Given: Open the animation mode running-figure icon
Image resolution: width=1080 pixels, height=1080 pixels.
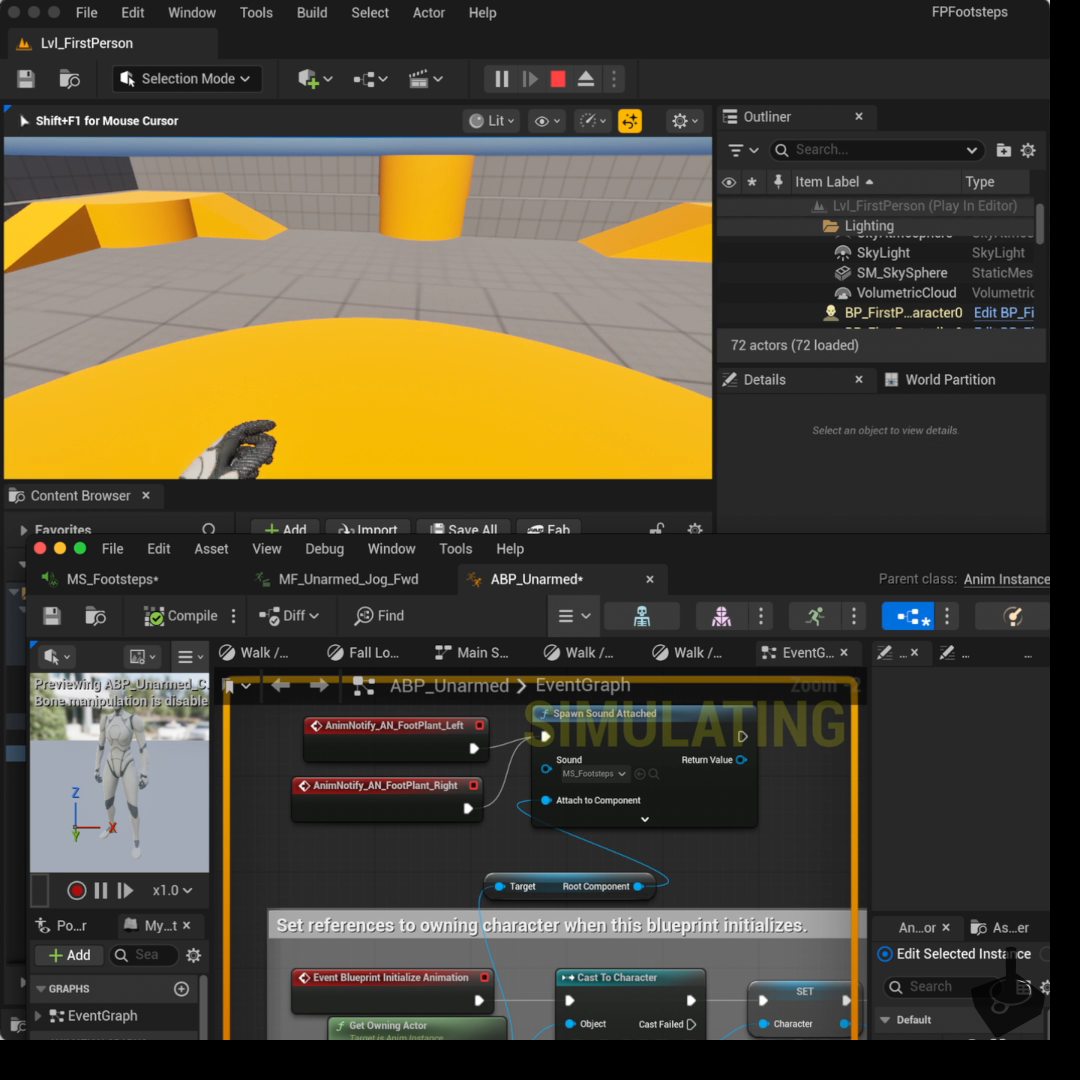Looking at the screenshot, I should pyautogui.click(x=816, y=616).
